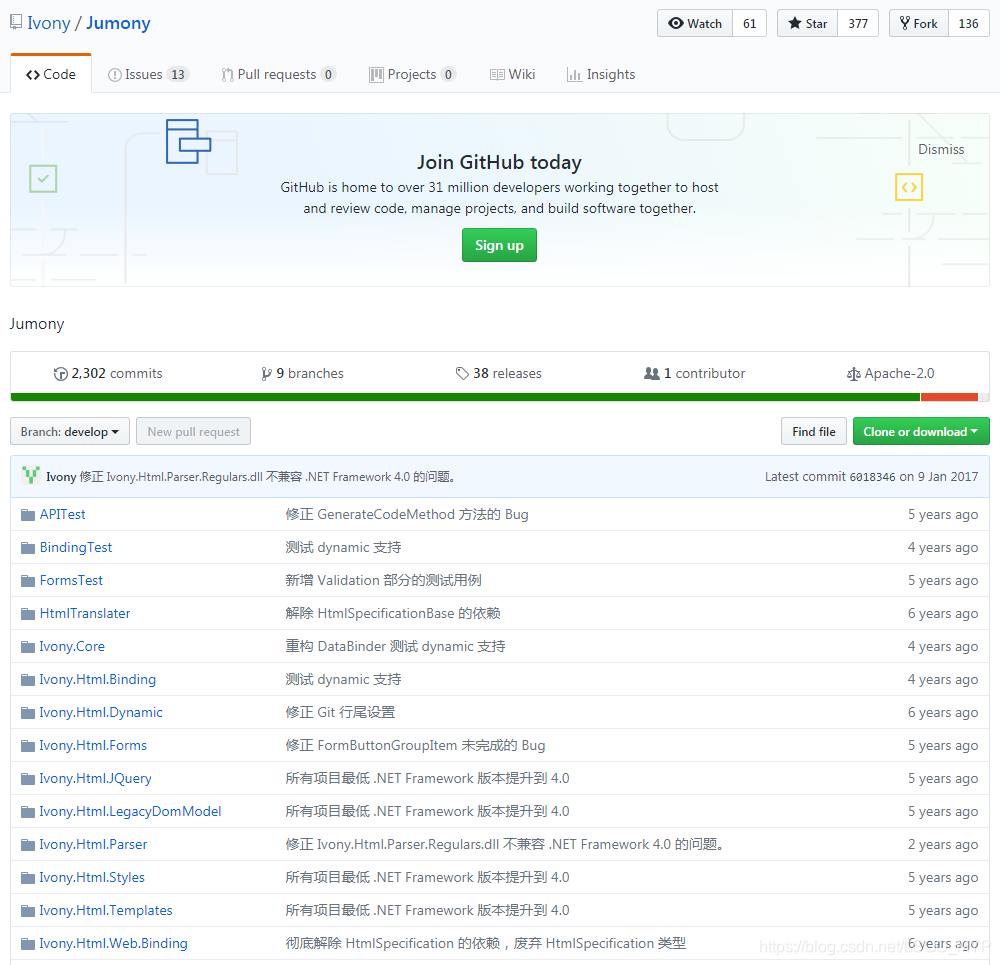Open commit message '修正 Git 行尾设置'

[x=340, y=712]
